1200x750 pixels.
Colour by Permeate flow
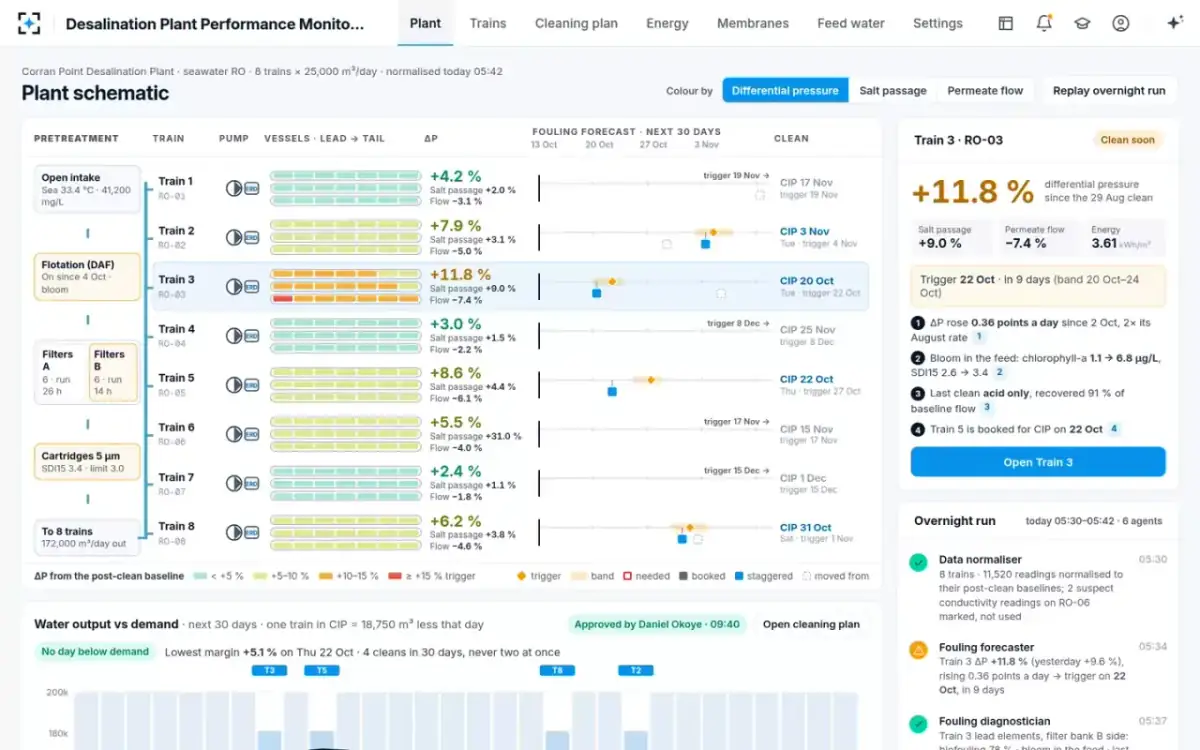click(985, 91)
